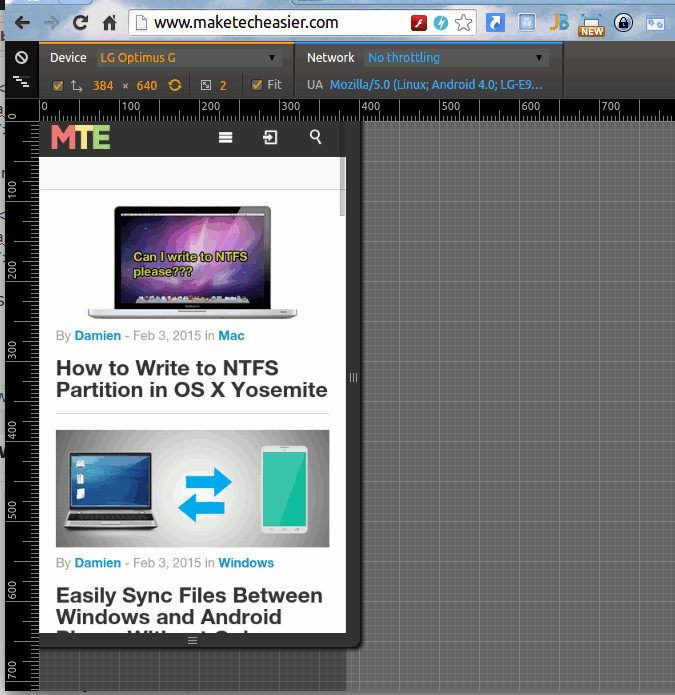Click the MTE login icon

click(270, 138)
